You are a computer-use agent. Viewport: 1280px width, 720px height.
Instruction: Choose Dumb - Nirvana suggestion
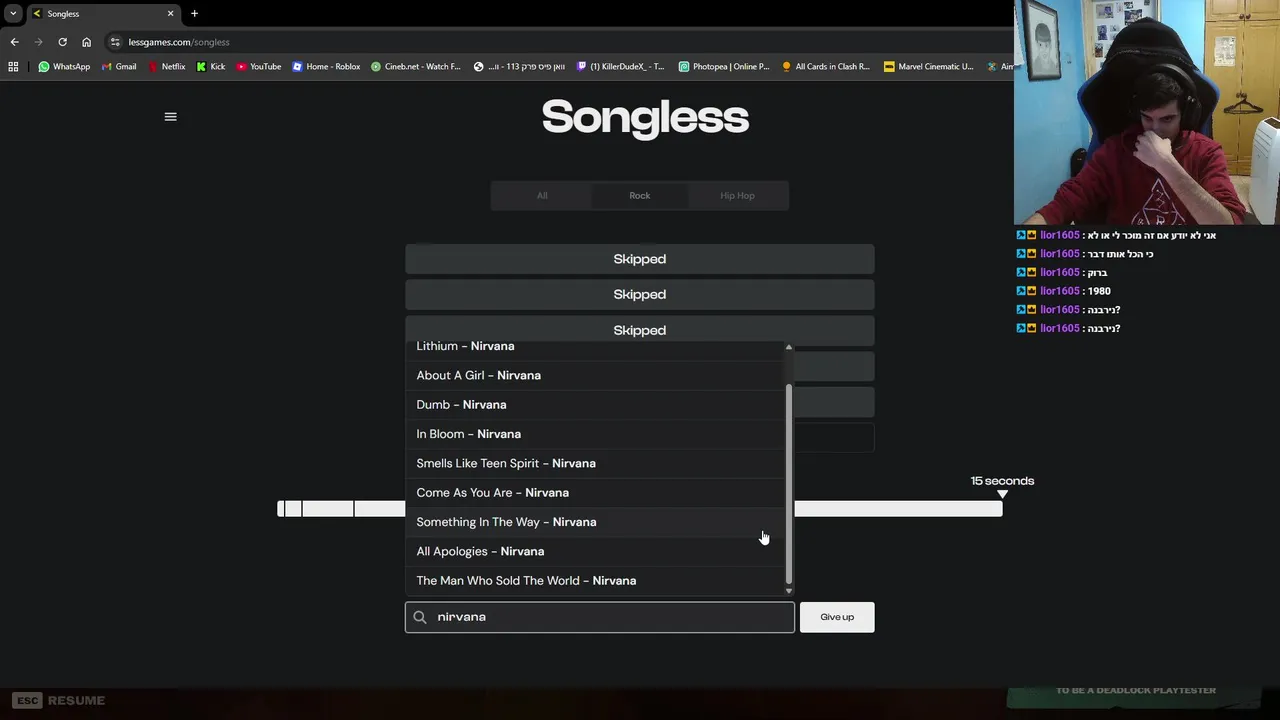tap(595, 405)
